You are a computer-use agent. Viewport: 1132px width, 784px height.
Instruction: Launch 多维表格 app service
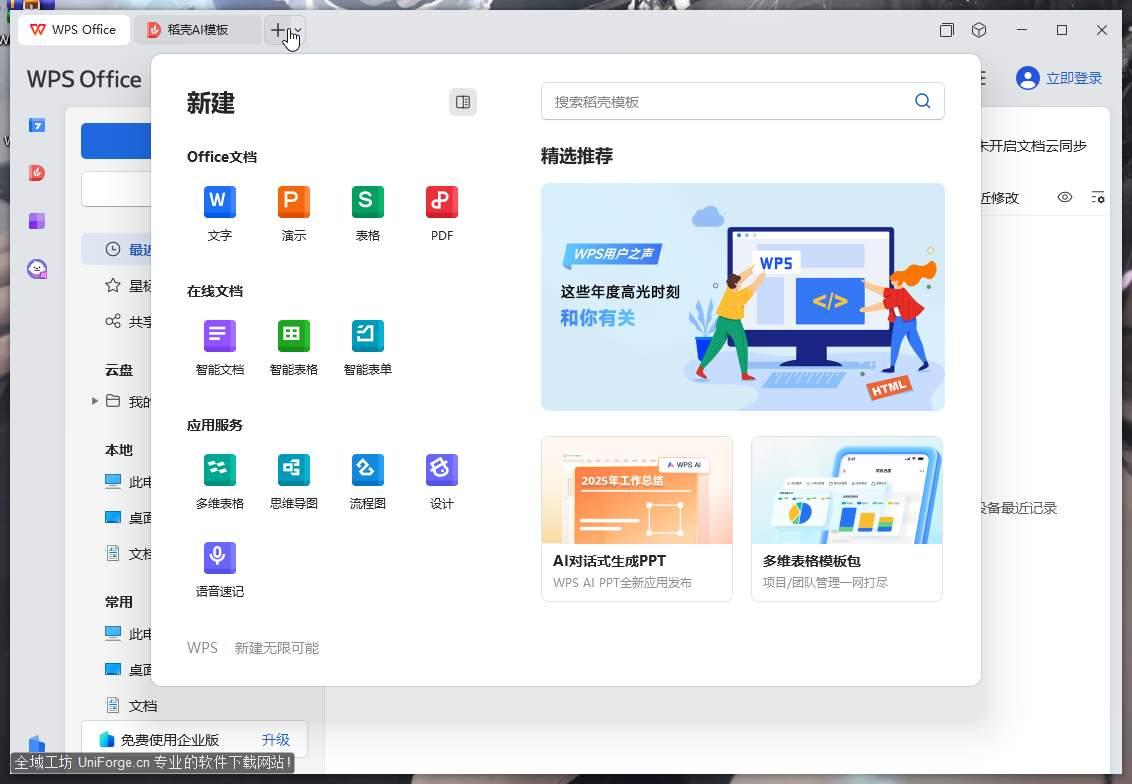219,482
